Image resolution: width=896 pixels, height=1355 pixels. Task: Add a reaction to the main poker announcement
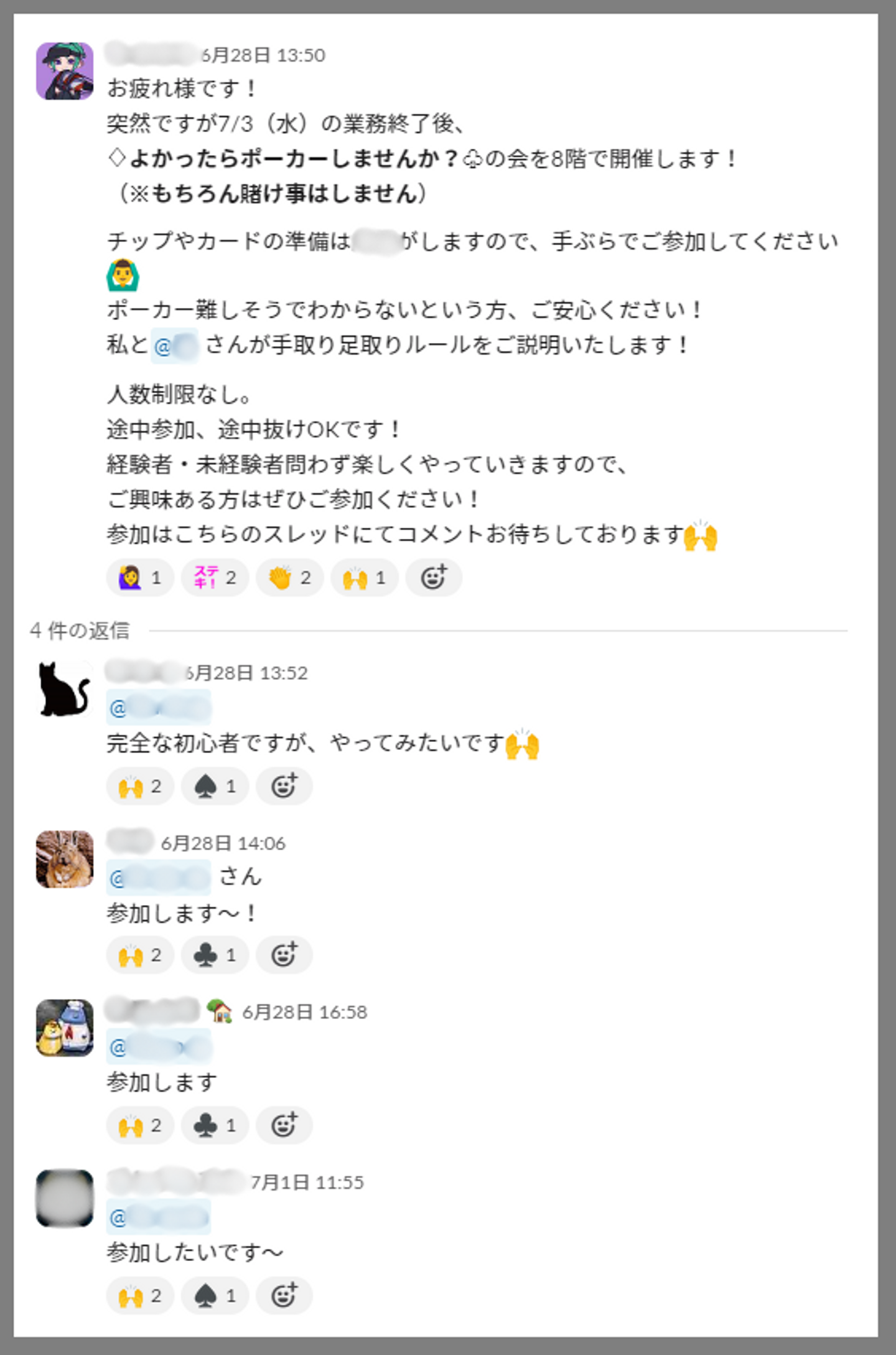click(434, 578)
